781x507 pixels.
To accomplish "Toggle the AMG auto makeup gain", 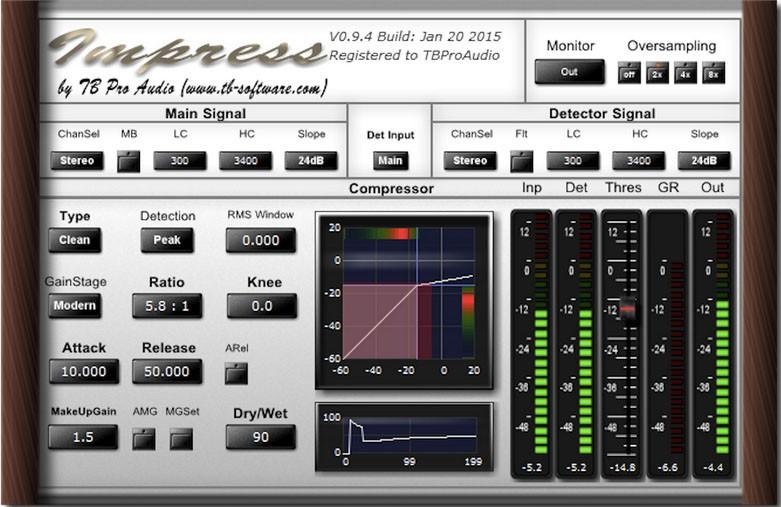I will 144,438.
